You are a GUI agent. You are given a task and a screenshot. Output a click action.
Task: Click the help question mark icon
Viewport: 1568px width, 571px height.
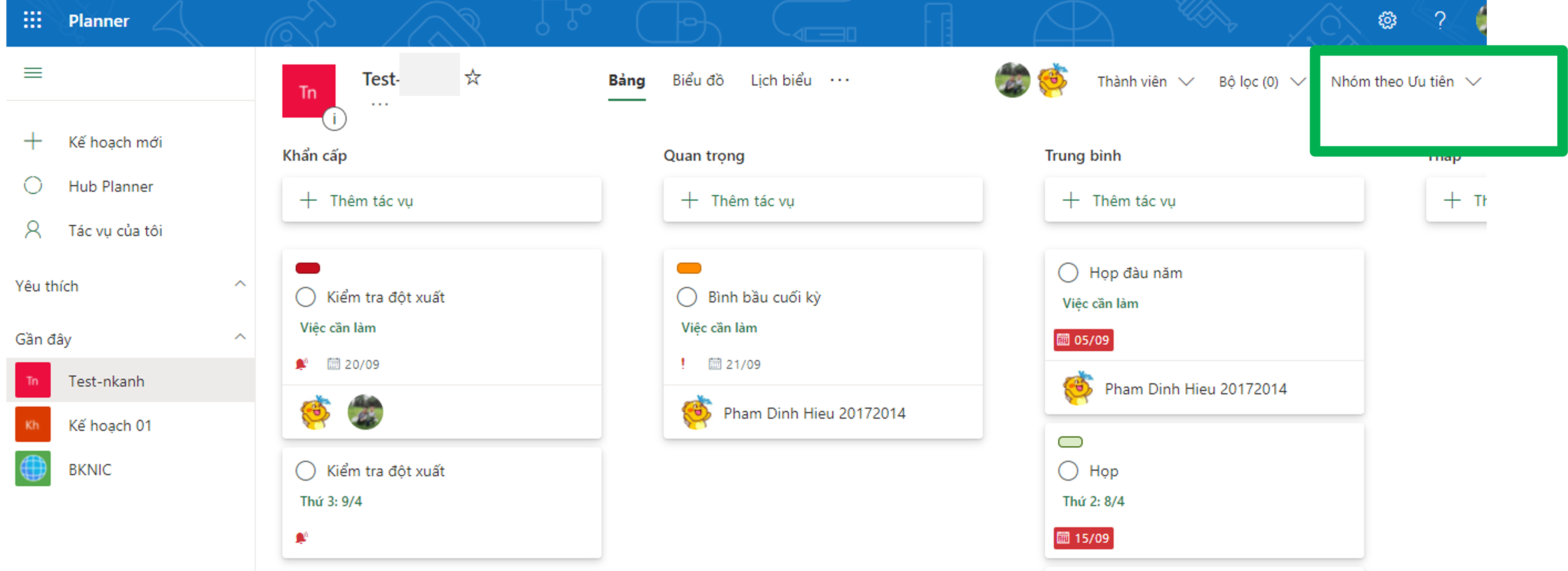click(x=1439, y=20)
